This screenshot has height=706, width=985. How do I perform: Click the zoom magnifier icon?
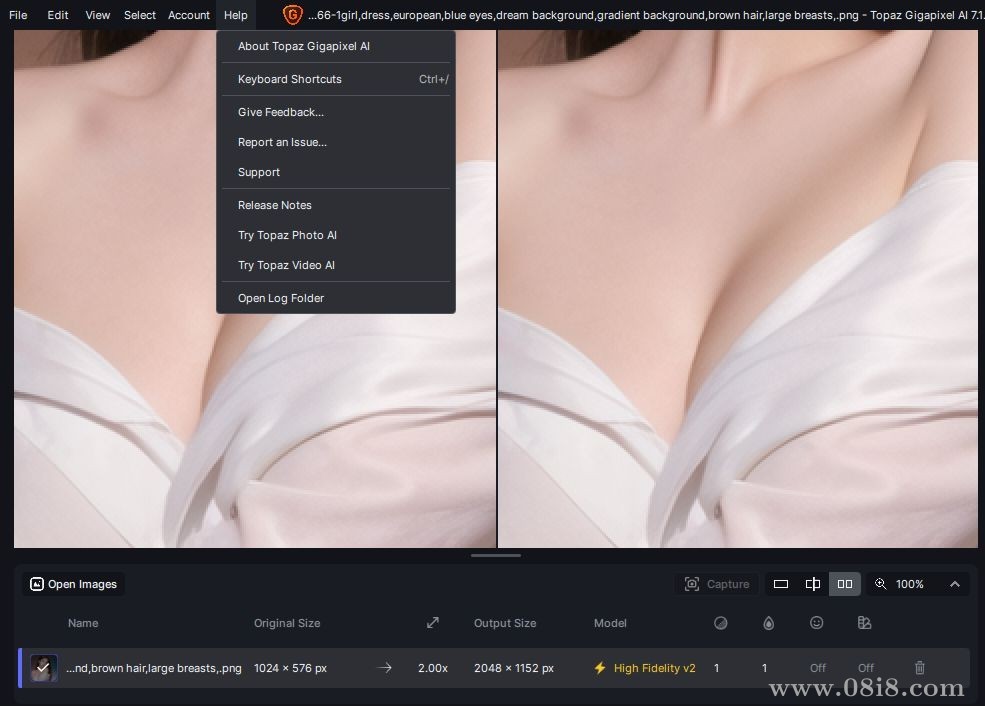881,584
